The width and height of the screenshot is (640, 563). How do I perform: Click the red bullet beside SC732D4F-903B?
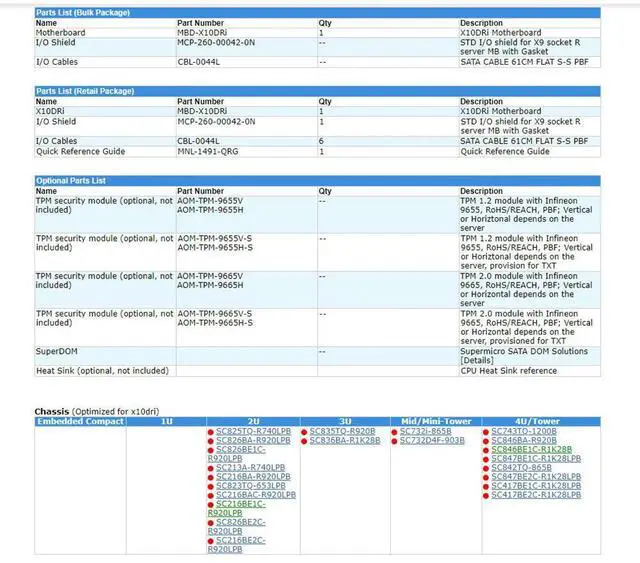(396, 441)
